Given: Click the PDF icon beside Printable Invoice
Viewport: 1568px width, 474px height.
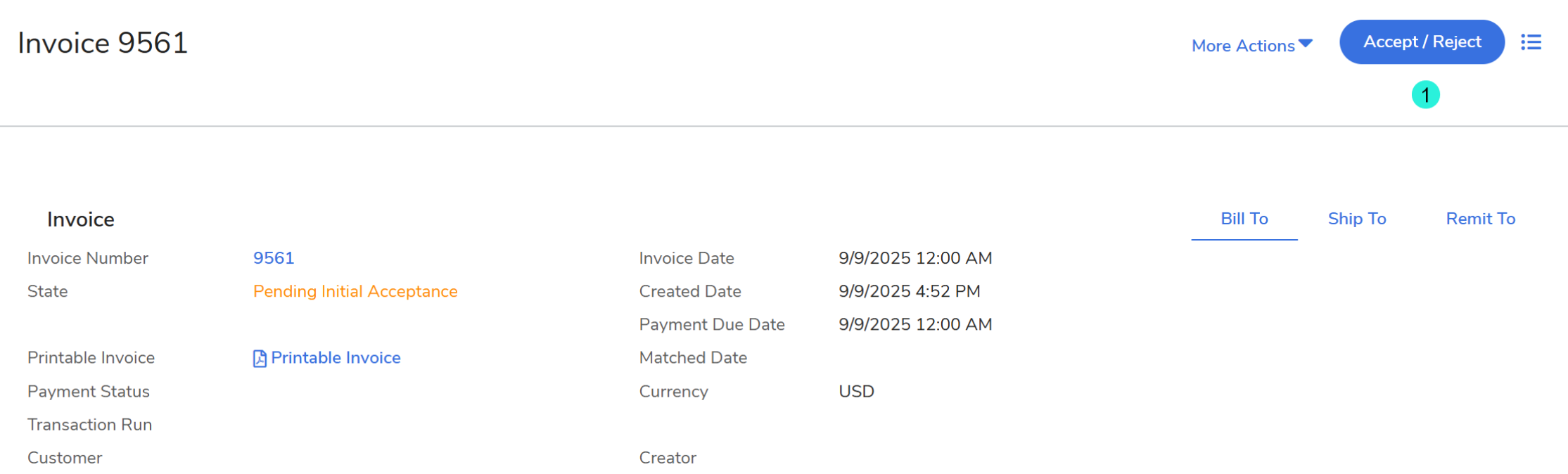Looking at the screenshot, I should click(260, 359).
